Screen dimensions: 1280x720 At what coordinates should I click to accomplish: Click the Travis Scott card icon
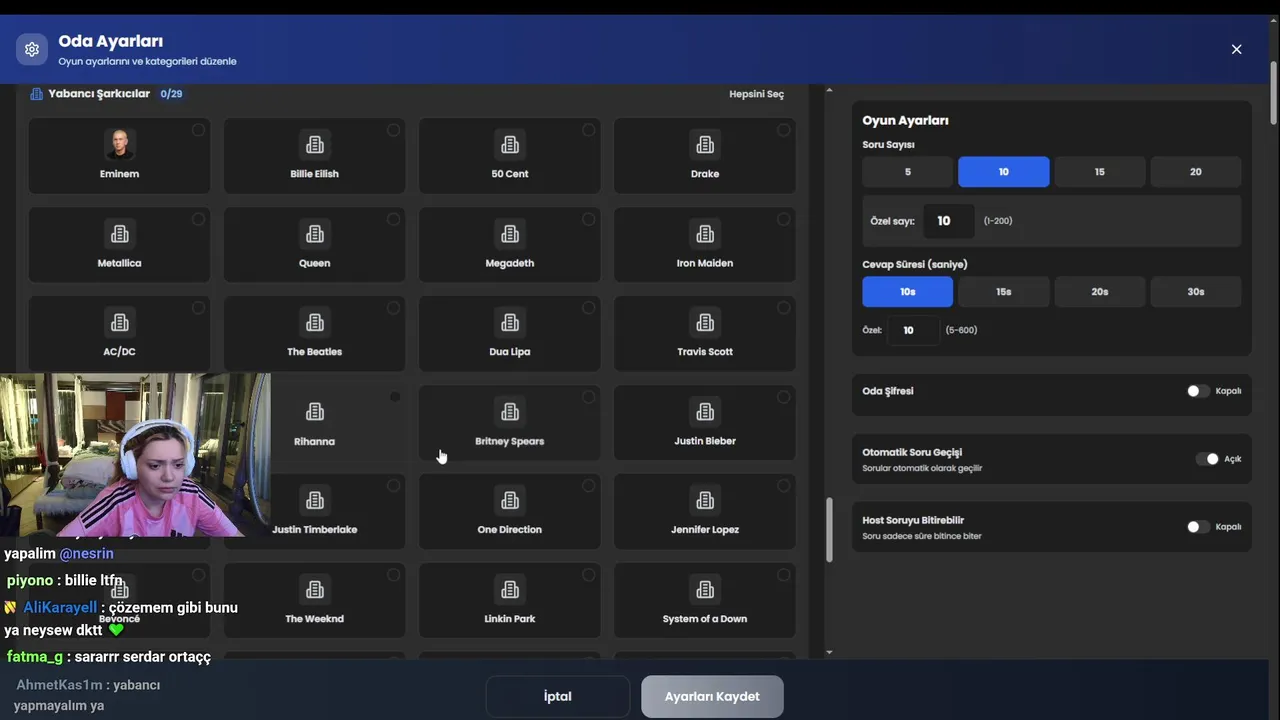coord(705,322)
